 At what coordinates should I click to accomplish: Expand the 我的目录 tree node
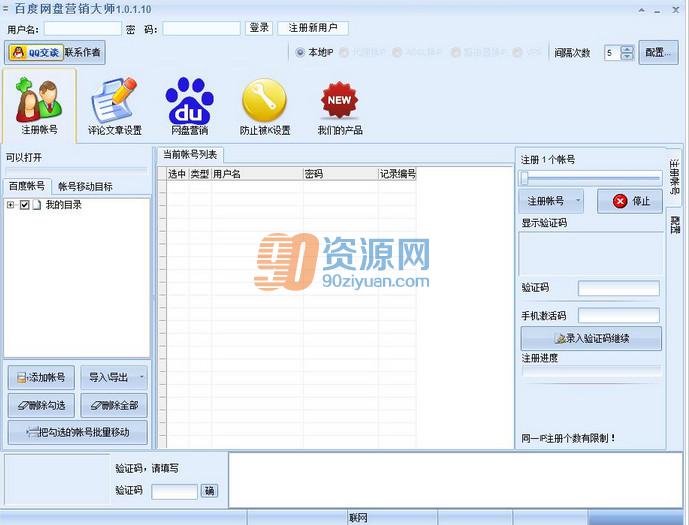coord(11,205)
